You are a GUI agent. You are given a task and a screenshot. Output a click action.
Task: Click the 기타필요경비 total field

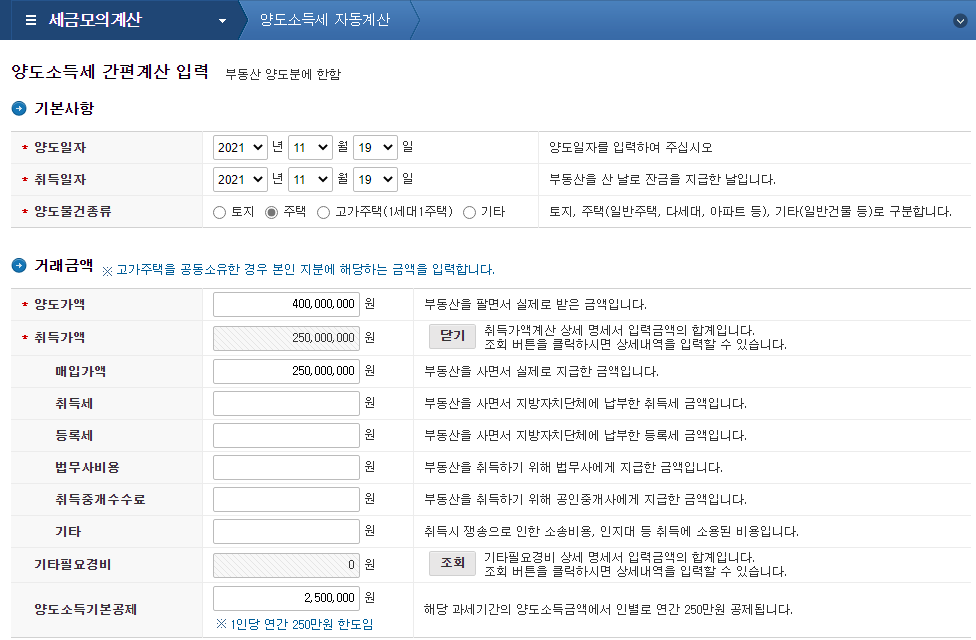tap(286, 565)
